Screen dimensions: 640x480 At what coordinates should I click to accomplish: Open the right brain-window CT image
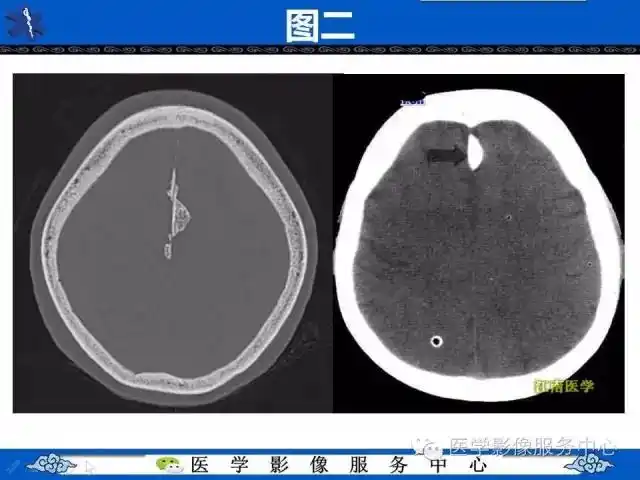point(477,242)
